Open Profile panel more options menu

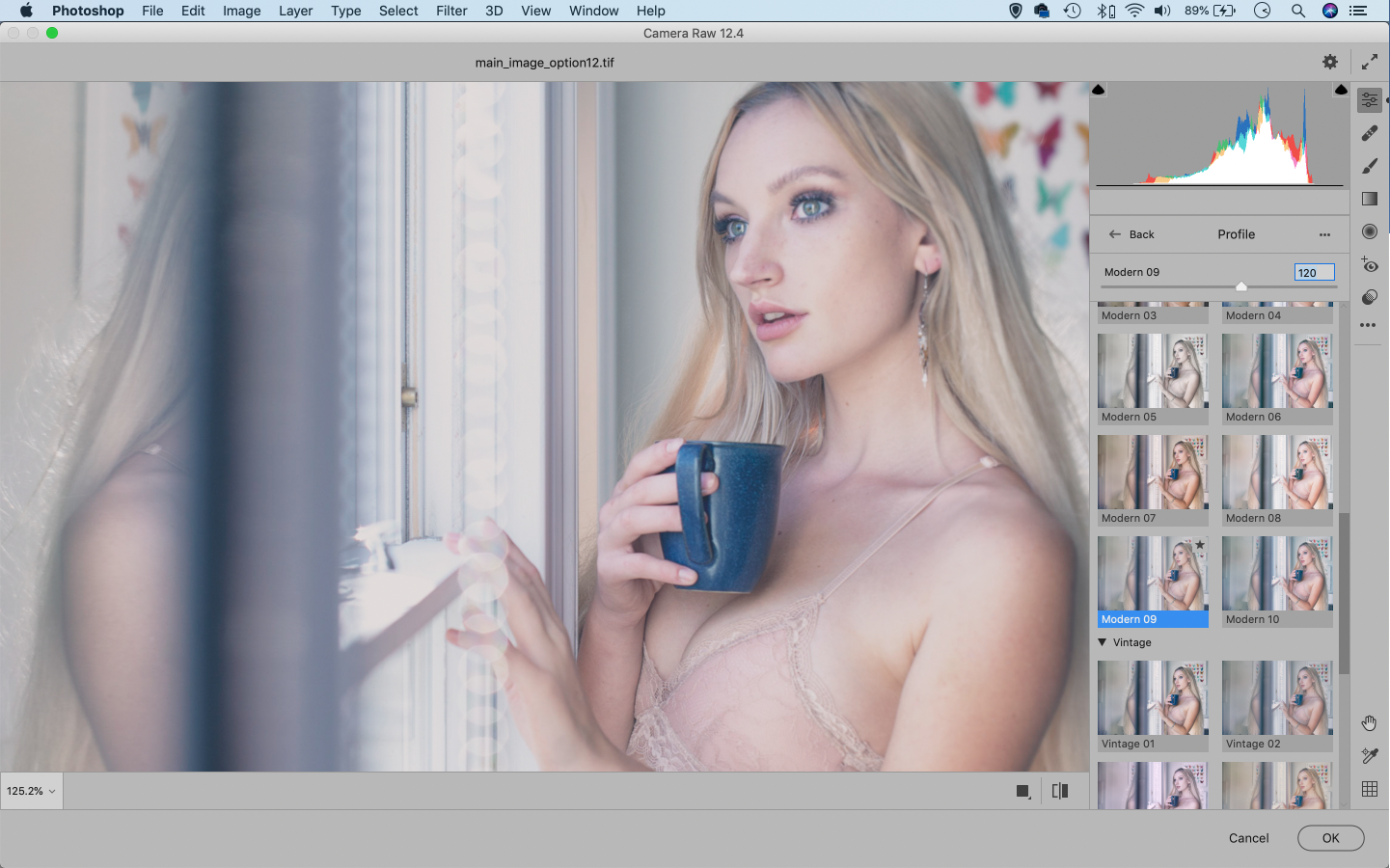1324,234
